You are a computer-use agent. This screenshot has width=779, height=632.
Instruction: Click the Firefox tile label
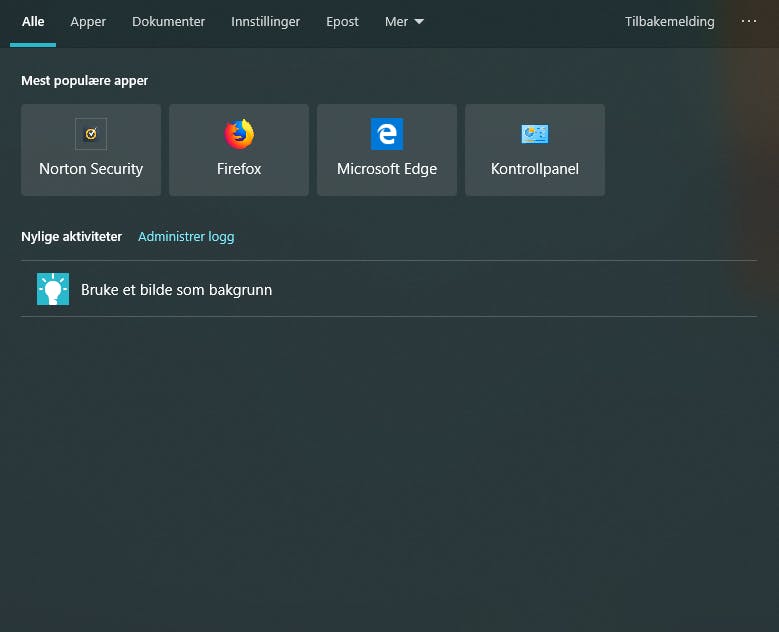click(239, 169)
